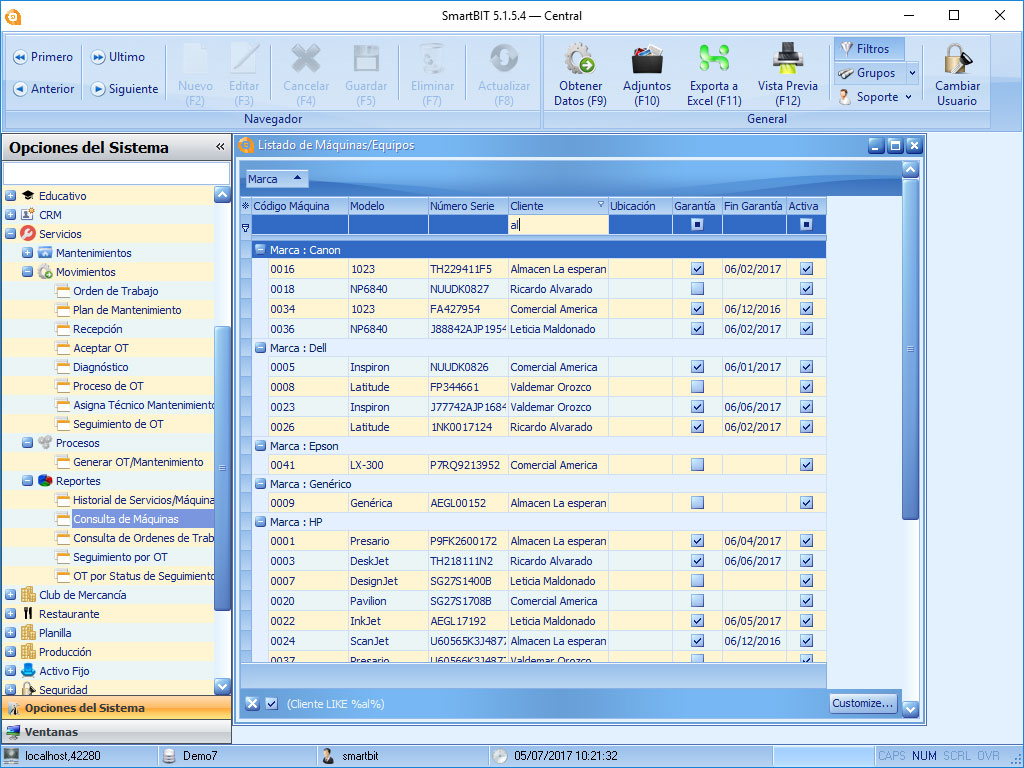Viewport: 1024px width, 768px height.
Task: Sort by Modelo column header
Action: 388,206
